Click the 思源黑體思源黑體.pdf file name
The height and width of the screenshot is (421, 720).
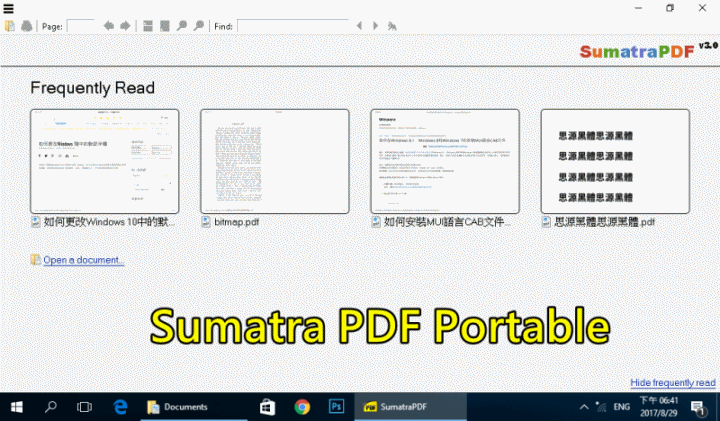coord(604,222)
